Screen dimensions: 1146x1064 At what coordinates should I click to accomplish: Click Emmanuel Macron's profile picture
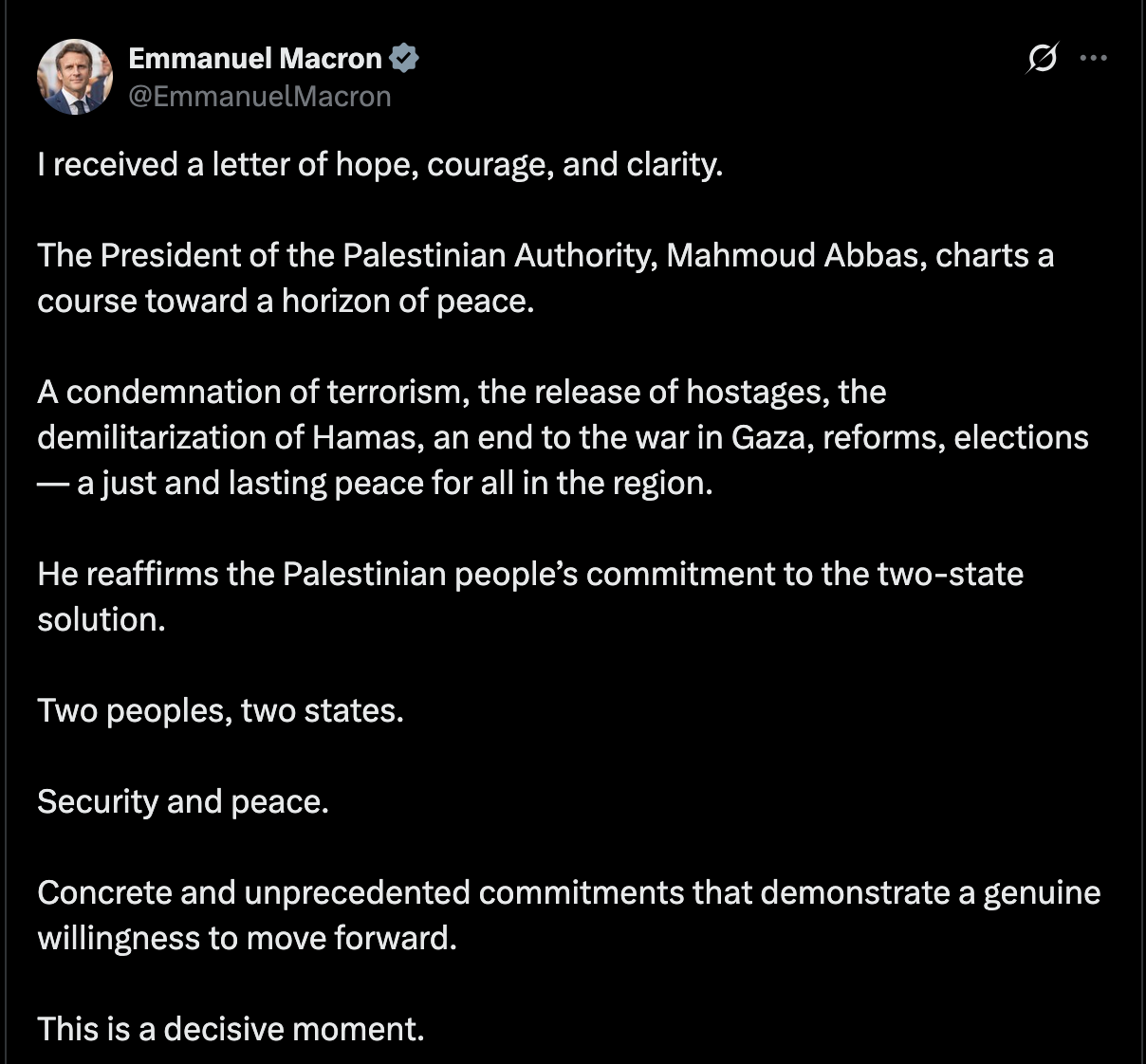point(75,77)
